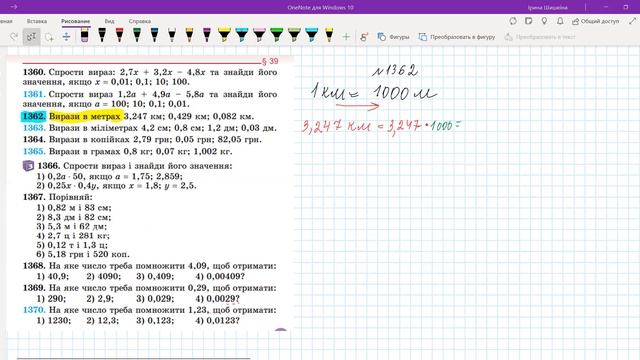Add a new pen with plus button
Viewport: 640px width, 360px height.
click(x=346, y=37)
